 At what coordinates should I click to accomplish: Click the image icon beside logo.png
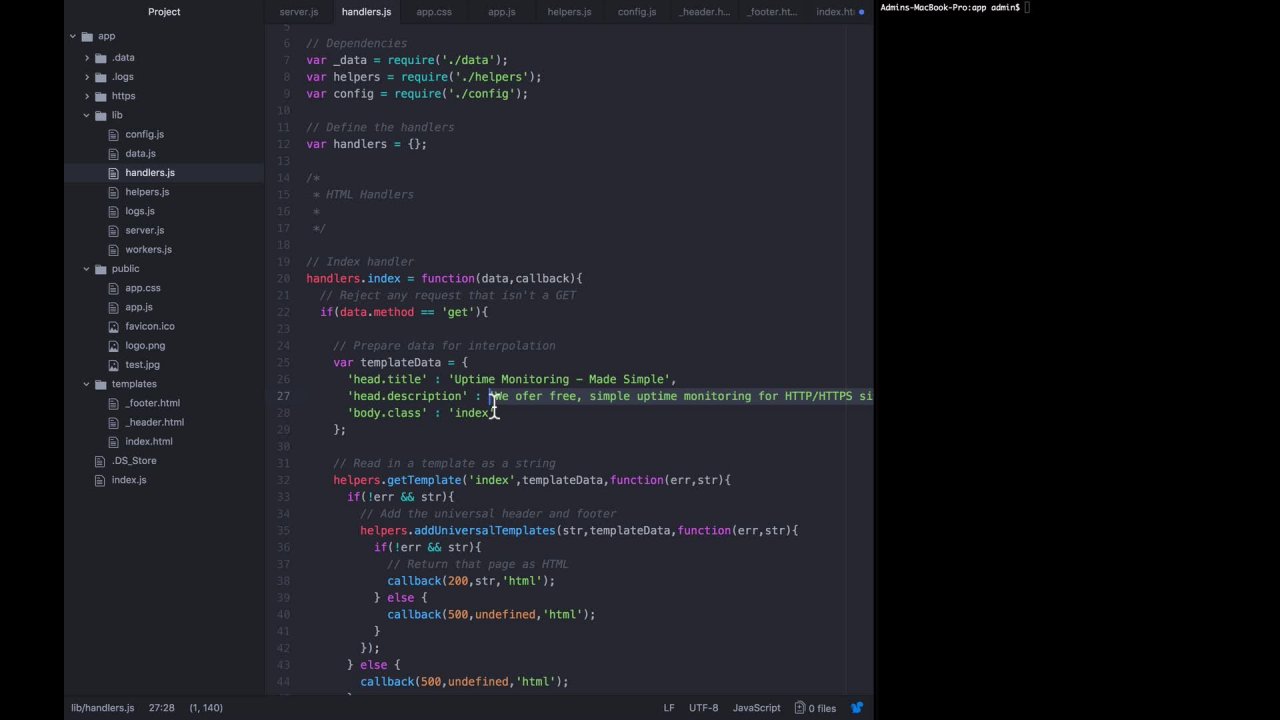(113, 346)
